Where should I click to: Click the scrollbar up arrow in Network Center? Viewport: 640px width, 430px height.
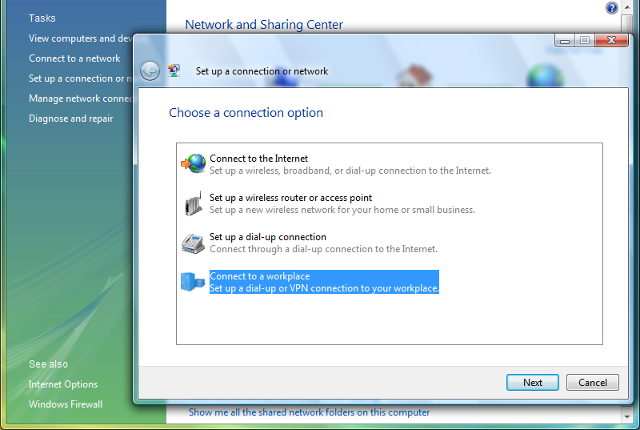pos(627,7)
